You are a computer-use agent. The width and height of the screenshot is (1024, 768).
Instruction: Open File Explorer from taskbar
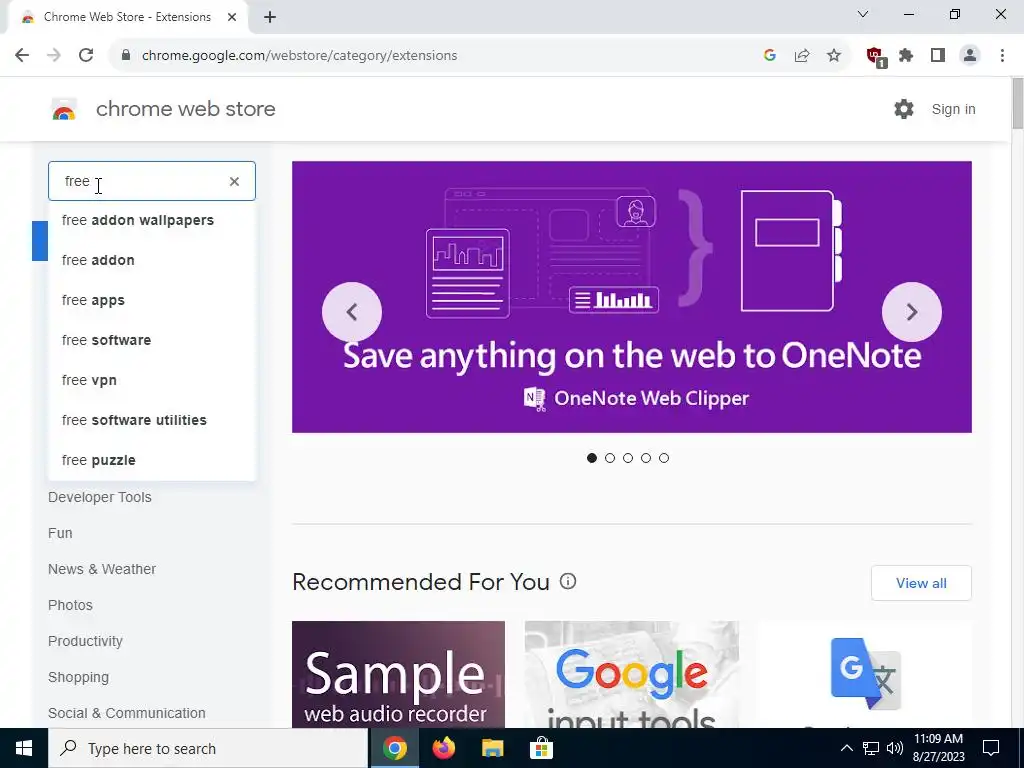click(x=492, y=748)
